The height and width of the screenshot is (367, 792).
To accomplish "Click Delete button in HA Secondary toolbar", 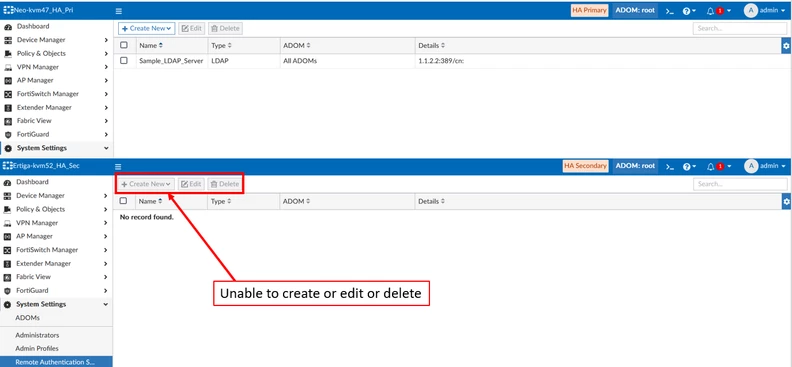I will click(225, 184).
